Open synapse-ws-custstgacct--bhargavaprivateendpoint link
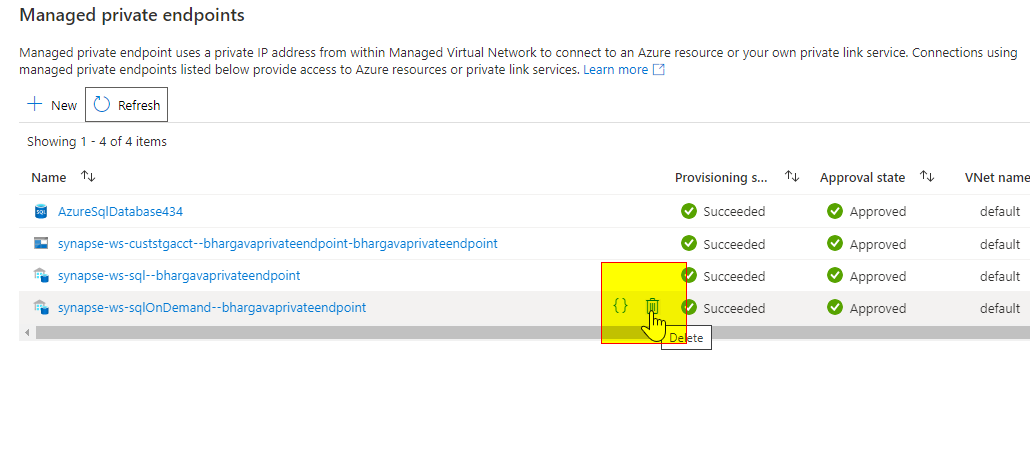Viewport: 1030px width, 456px height. coord(277,243)
